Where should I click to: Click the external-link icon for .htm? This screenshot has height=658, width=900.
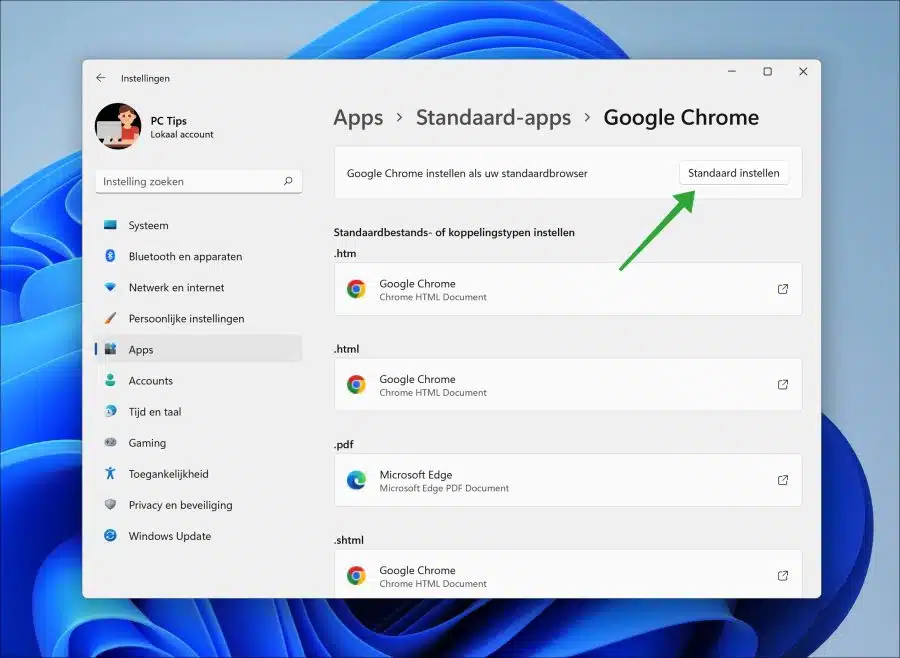pyautogui.click(x=783, y=289)
